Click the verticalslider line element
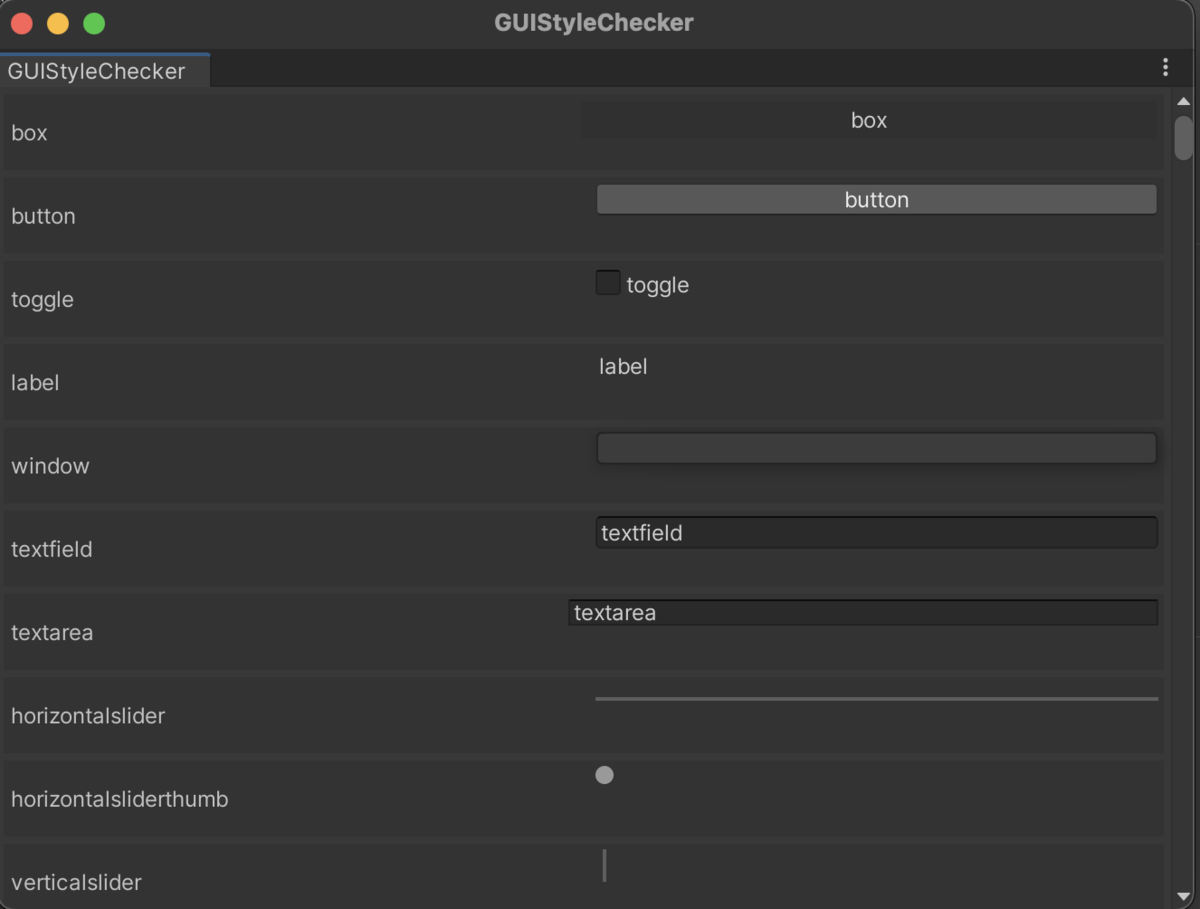The image size is (1200, 909). [604, 865]
